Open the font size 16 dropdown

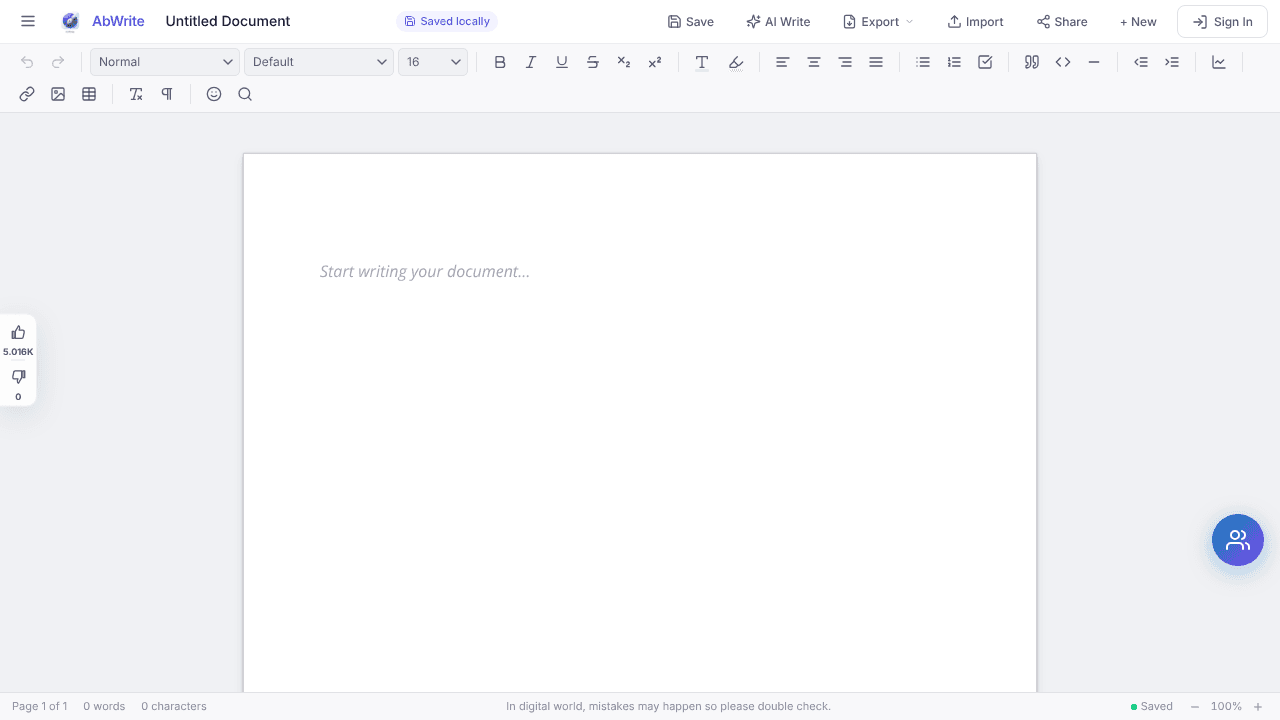tap(433, 62)
